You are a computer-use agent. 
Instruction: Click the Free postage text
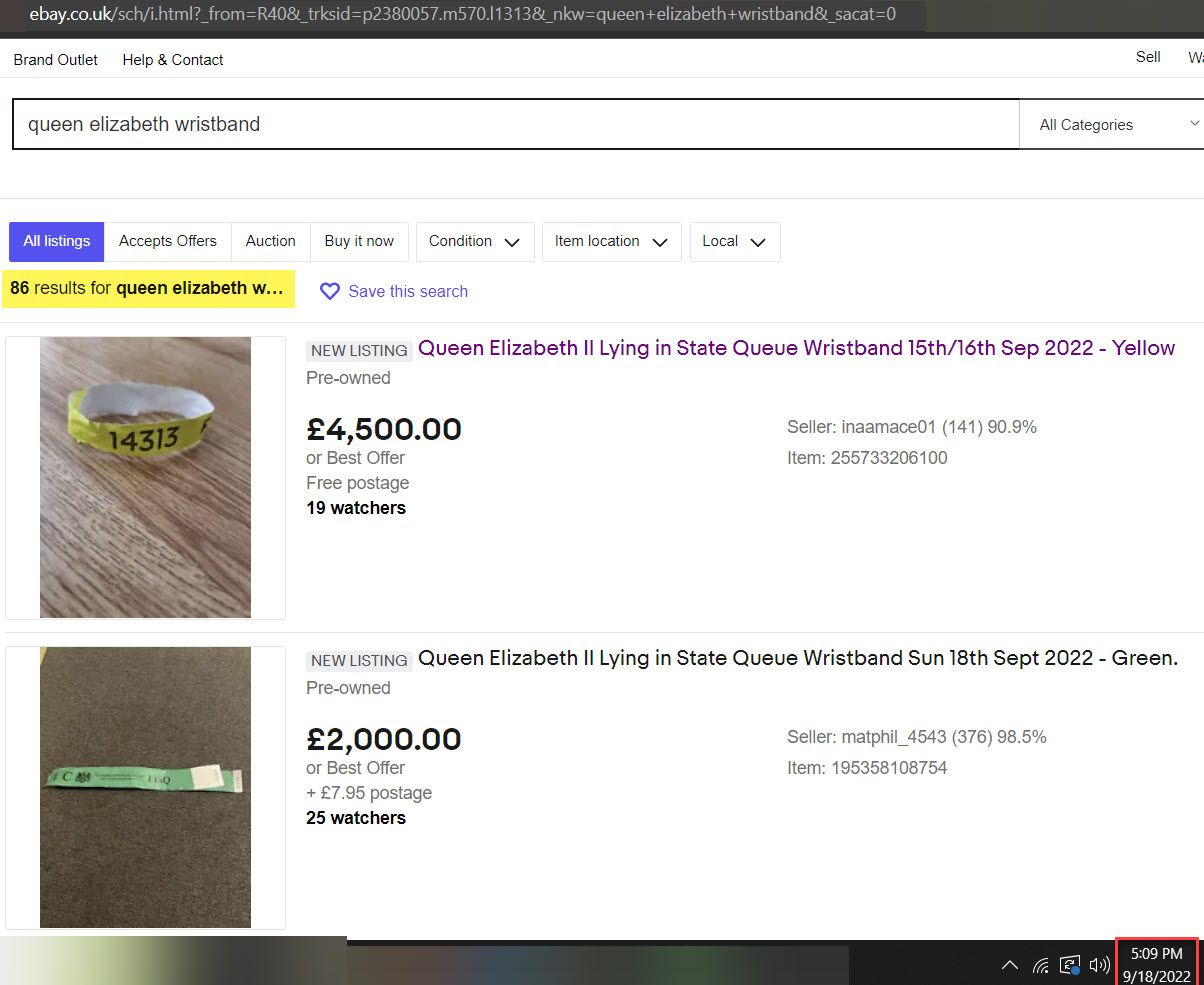point(358,483)
